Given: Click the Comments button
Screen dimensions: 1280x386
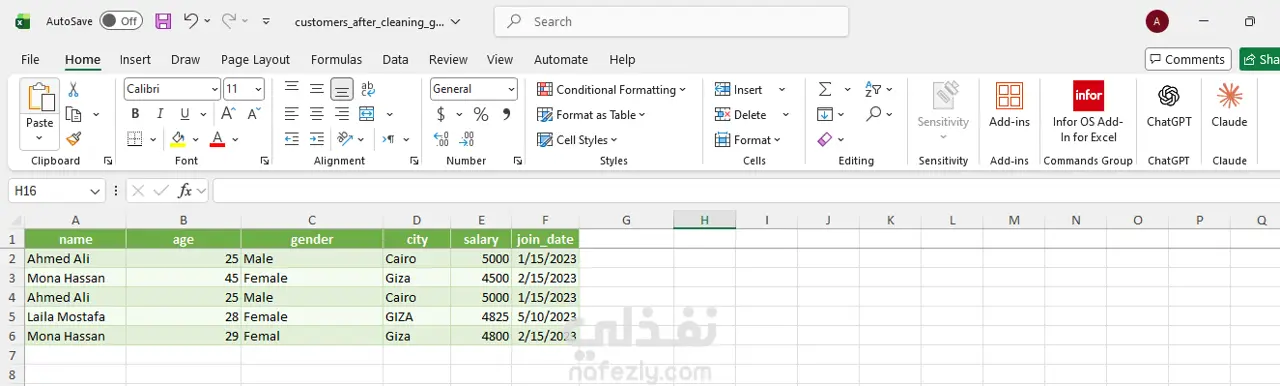Looking at the screenshot, I should (x=1188, y=59).
